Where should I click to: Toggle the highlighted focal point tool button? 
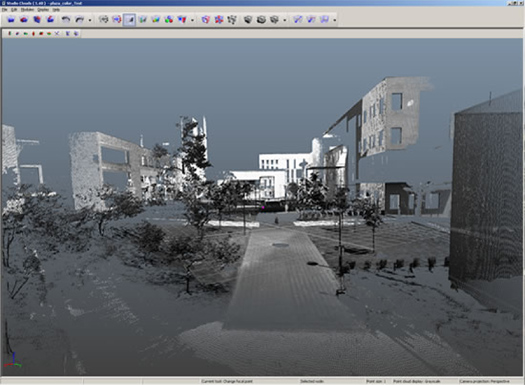click(129, 20)
